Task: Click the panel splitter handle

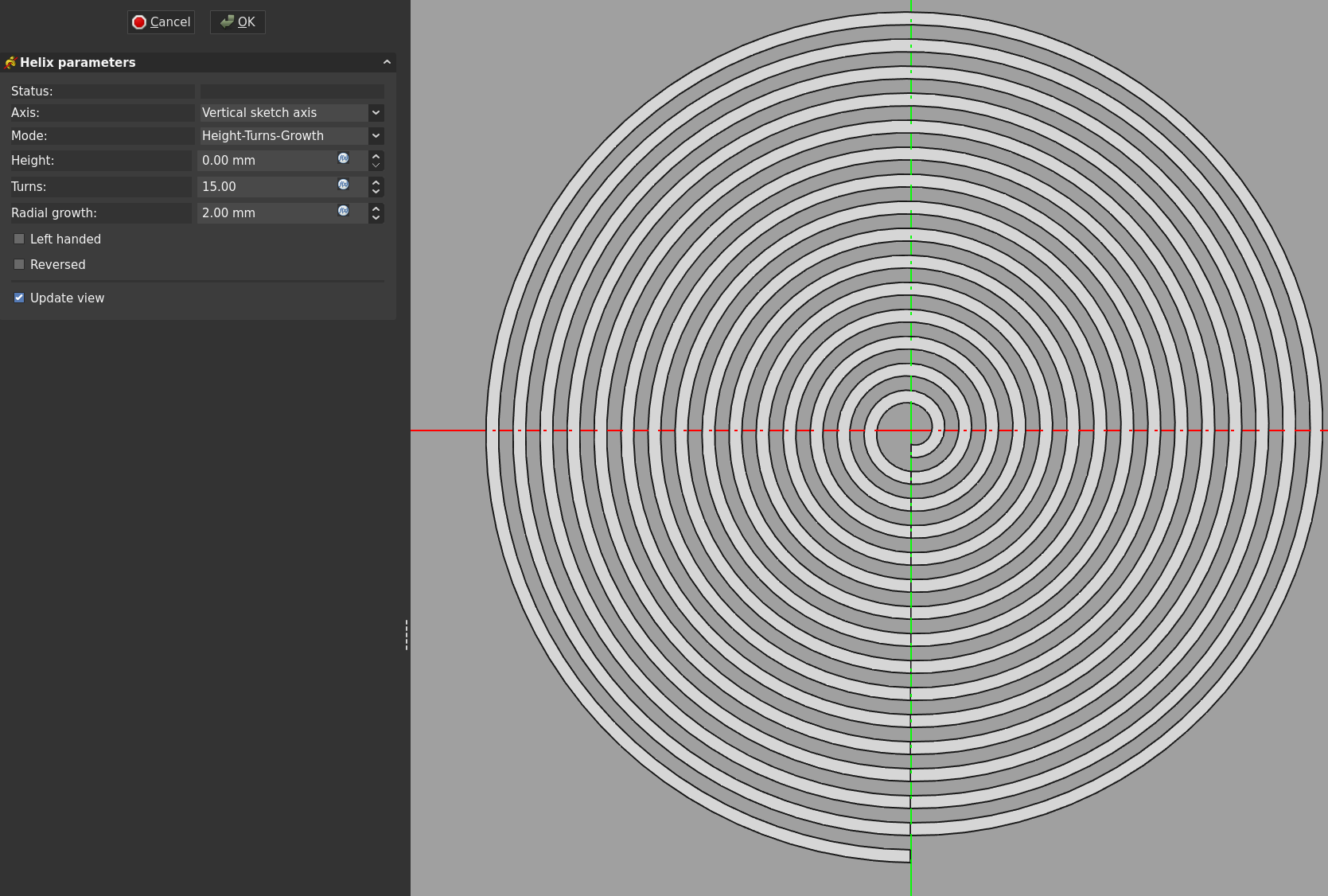Action: [407, 635]
